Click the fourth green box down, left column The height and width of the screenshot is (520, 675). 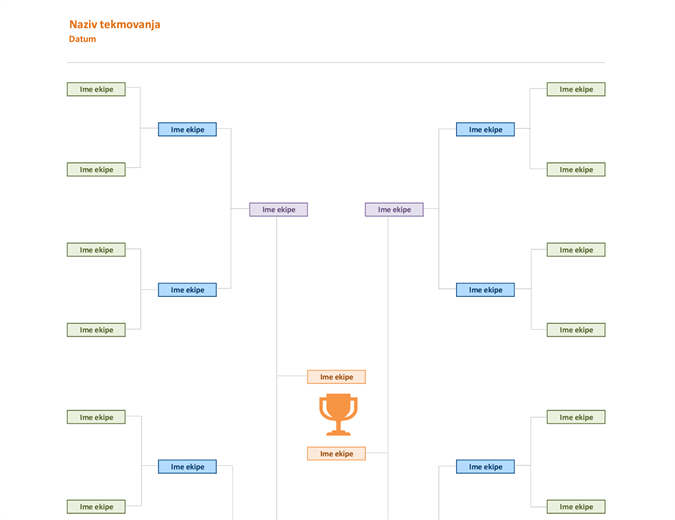[96, 330]
